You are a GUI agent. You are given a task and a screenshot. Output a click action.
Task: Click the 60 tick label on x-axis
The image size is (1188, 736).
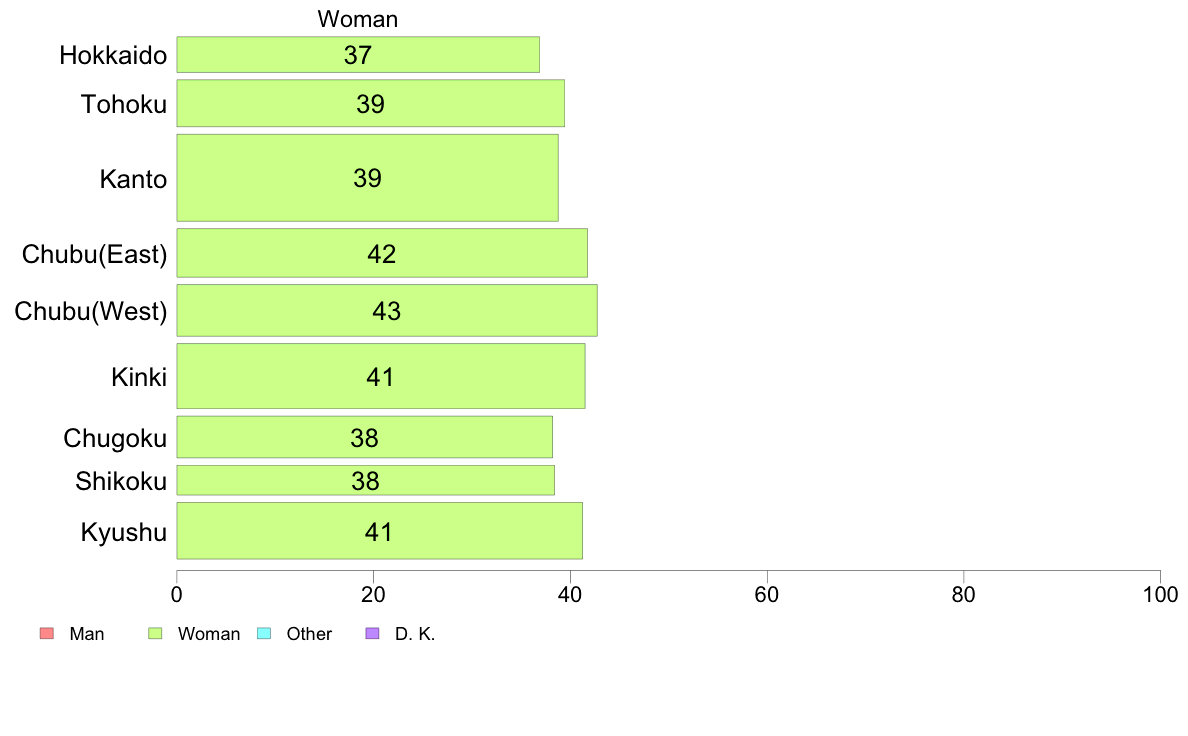(x=767, y=594)
